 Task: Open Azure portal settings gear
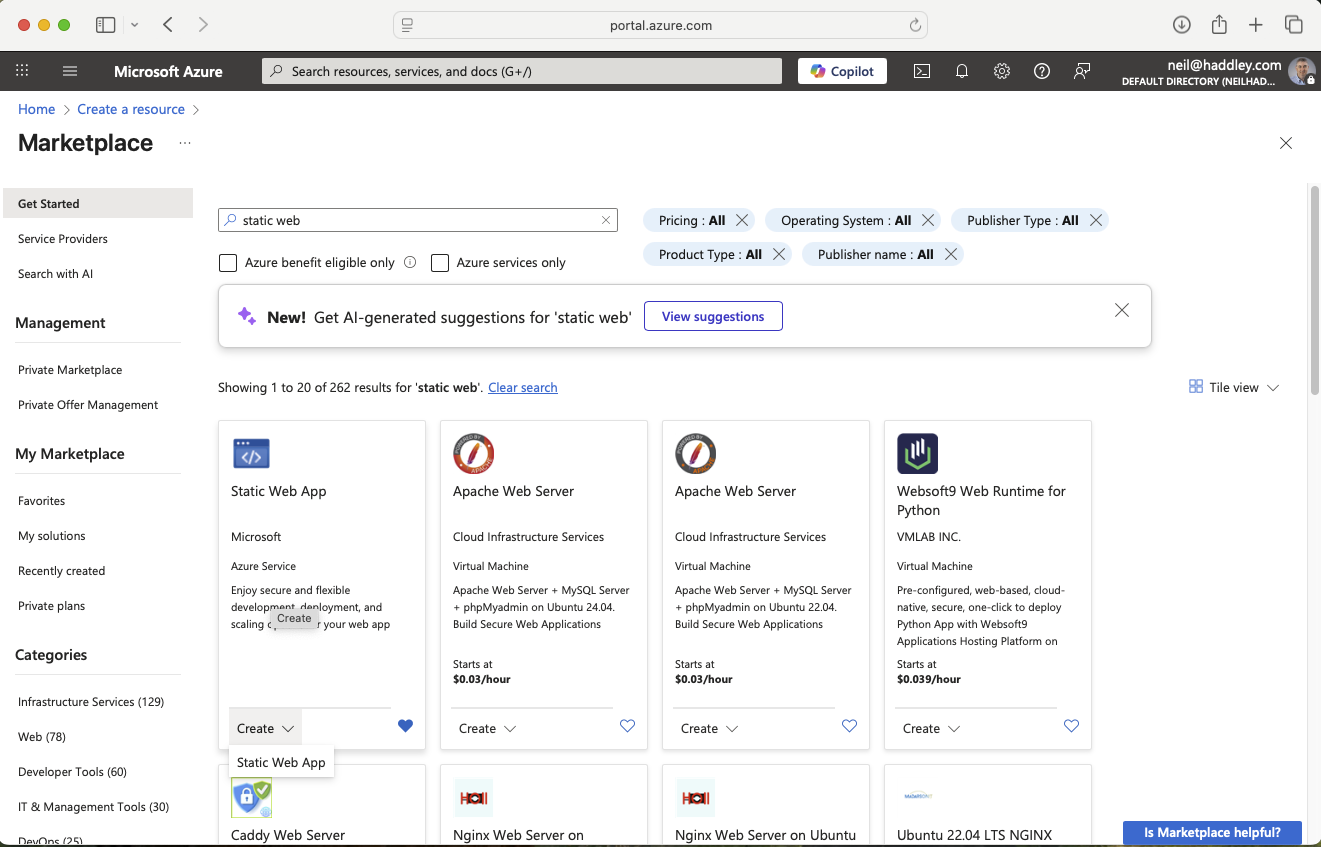pyautogui.click(x=1002, y=71)
